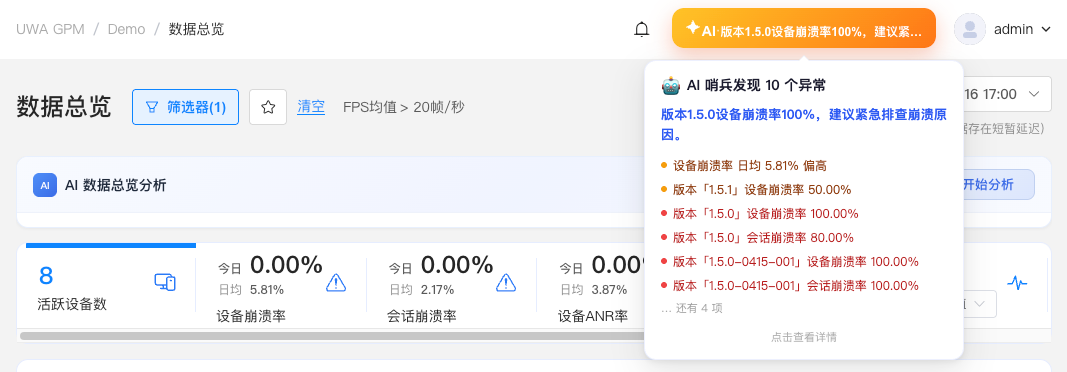Click the AI 数据总览分析 badge icon
This screenshot has width=1067, height=372.
click(x=45, y=185)
